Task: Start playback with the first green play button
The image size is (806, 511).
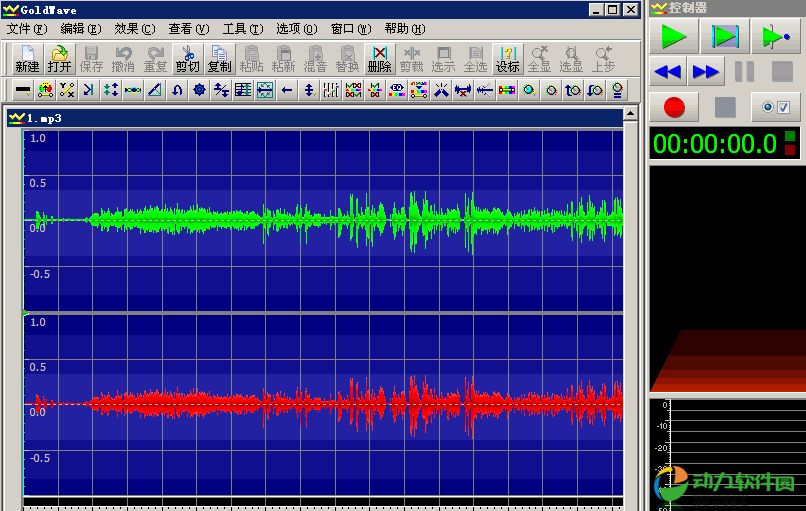Action: coord(674,38)
